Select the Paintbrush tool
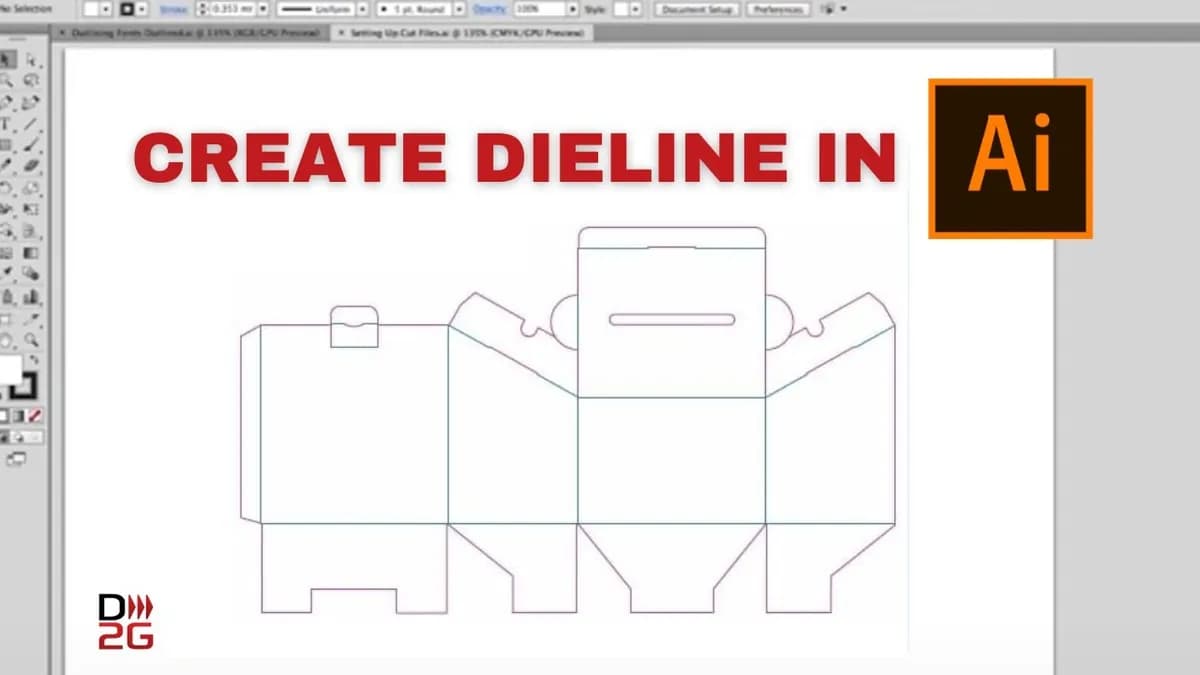 click(31, 145)
